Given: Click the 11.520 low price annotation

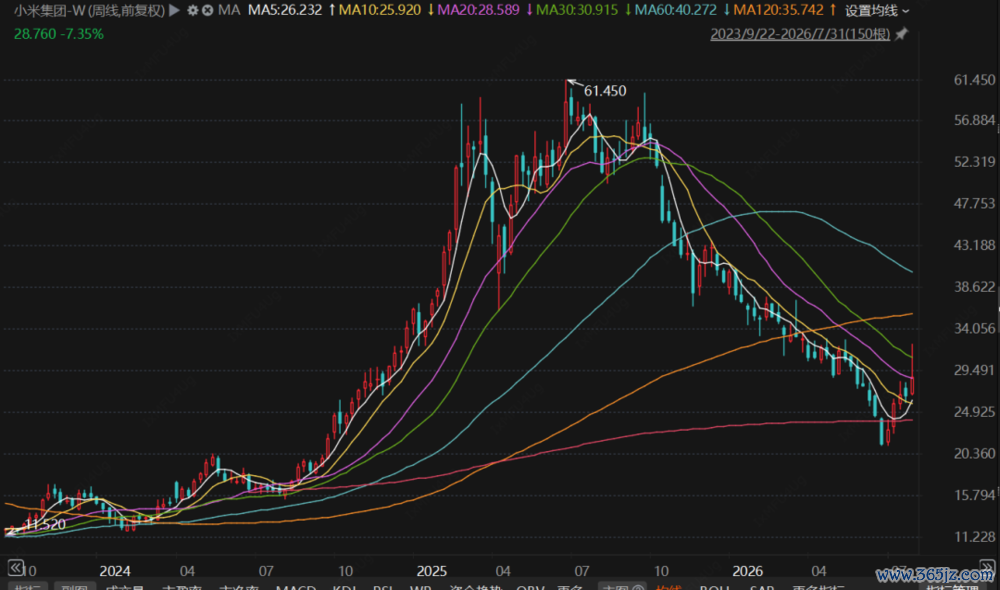Looking at the screenshot, I should coord(45,525).
